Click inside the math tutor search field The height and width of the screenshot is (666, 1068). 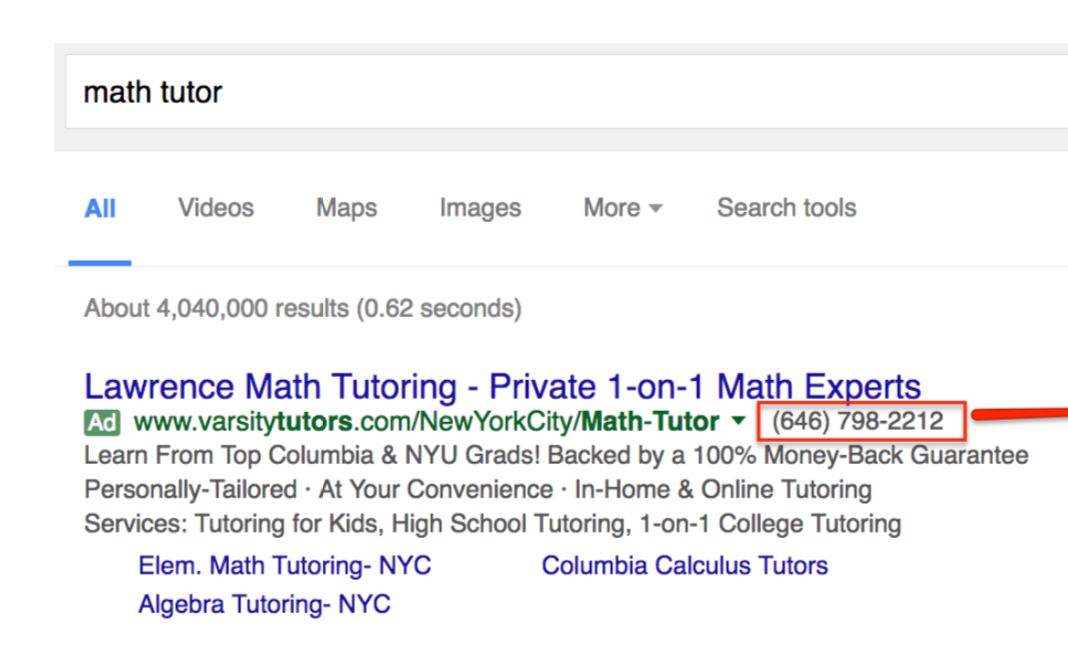click(567, 92)
